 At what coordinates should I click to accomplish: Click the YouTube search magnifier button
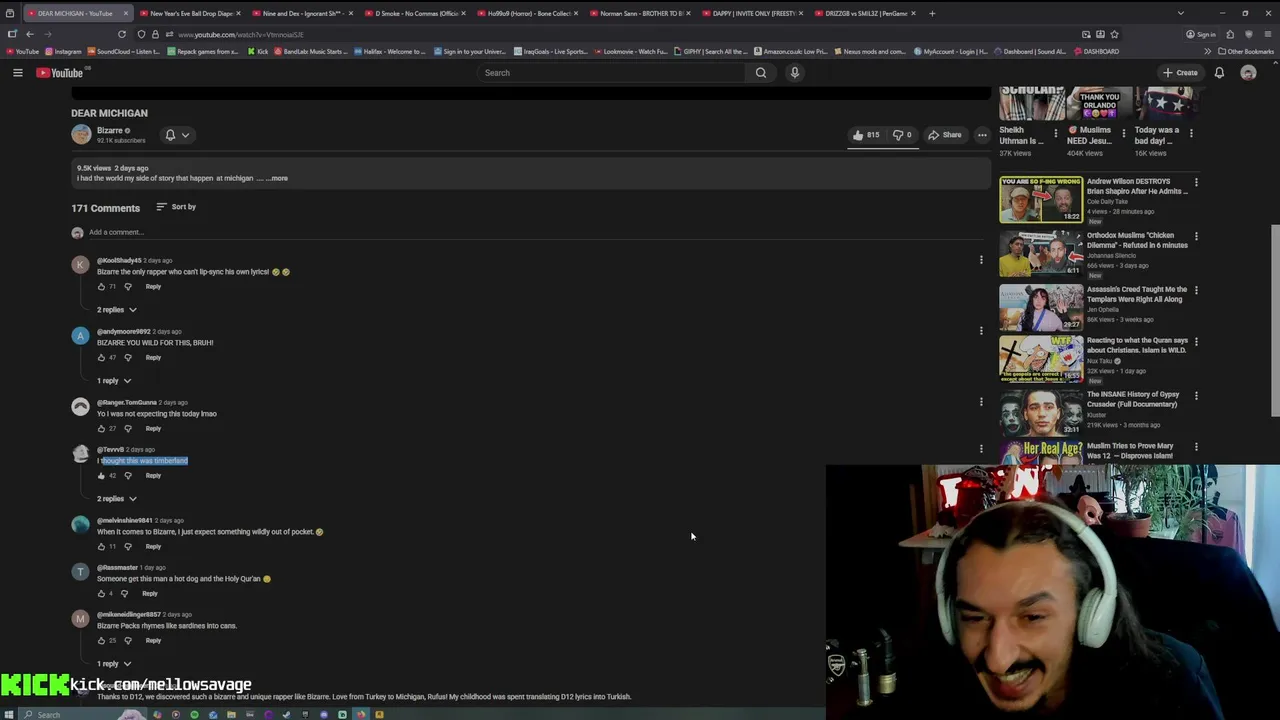point(761,72)
